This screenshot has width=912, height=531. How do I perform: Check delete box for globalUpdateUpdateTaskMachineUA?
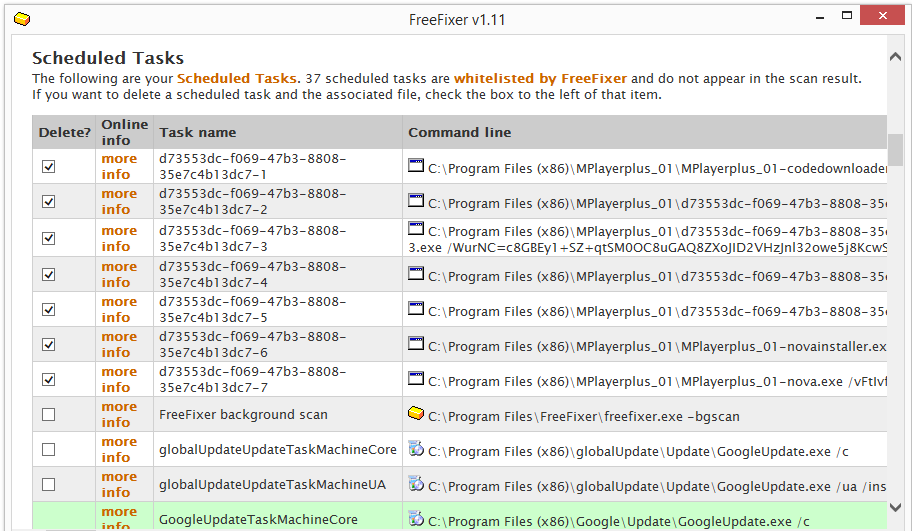pos(49,484)
